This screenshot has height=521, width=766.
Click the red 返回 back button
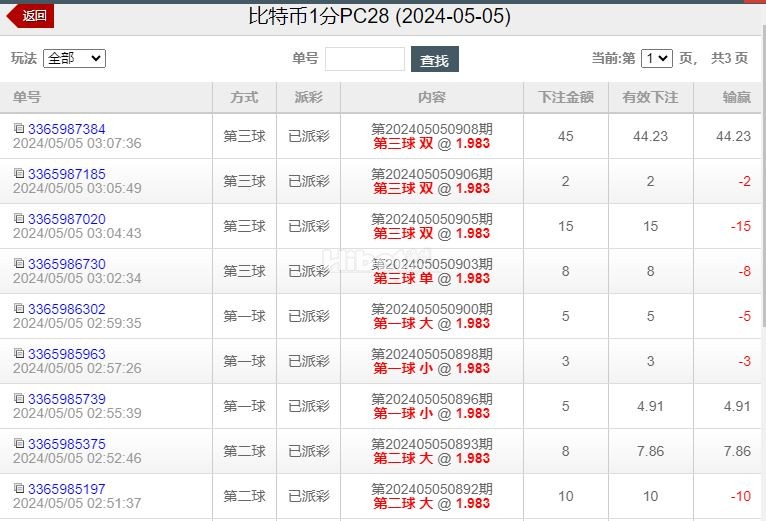click(x=30, y=16)
